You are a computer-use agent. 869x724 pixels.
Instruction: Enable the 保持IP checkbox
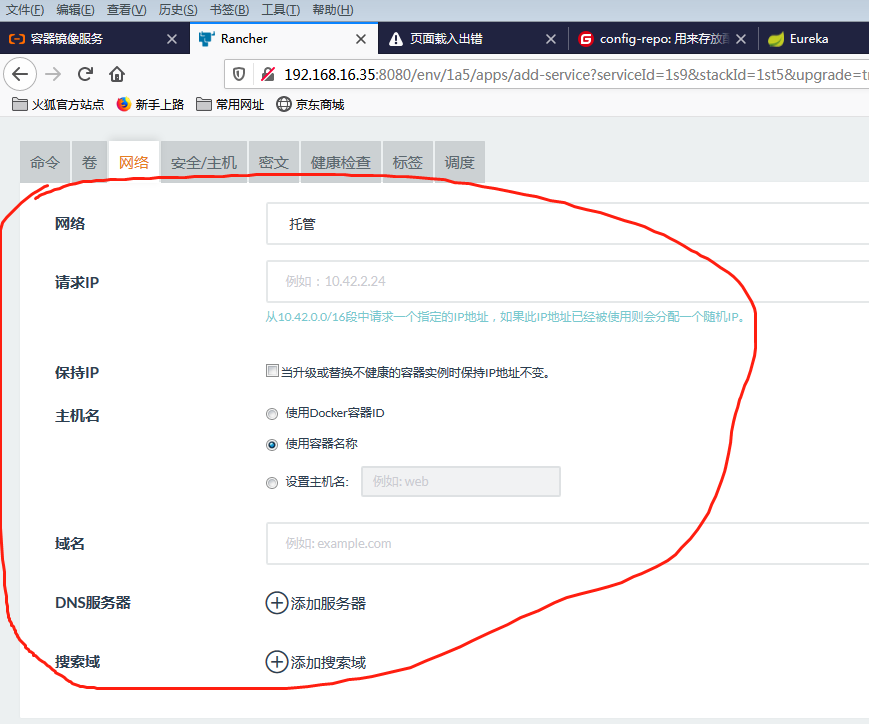pyautogui.click(x=271, y=370)
